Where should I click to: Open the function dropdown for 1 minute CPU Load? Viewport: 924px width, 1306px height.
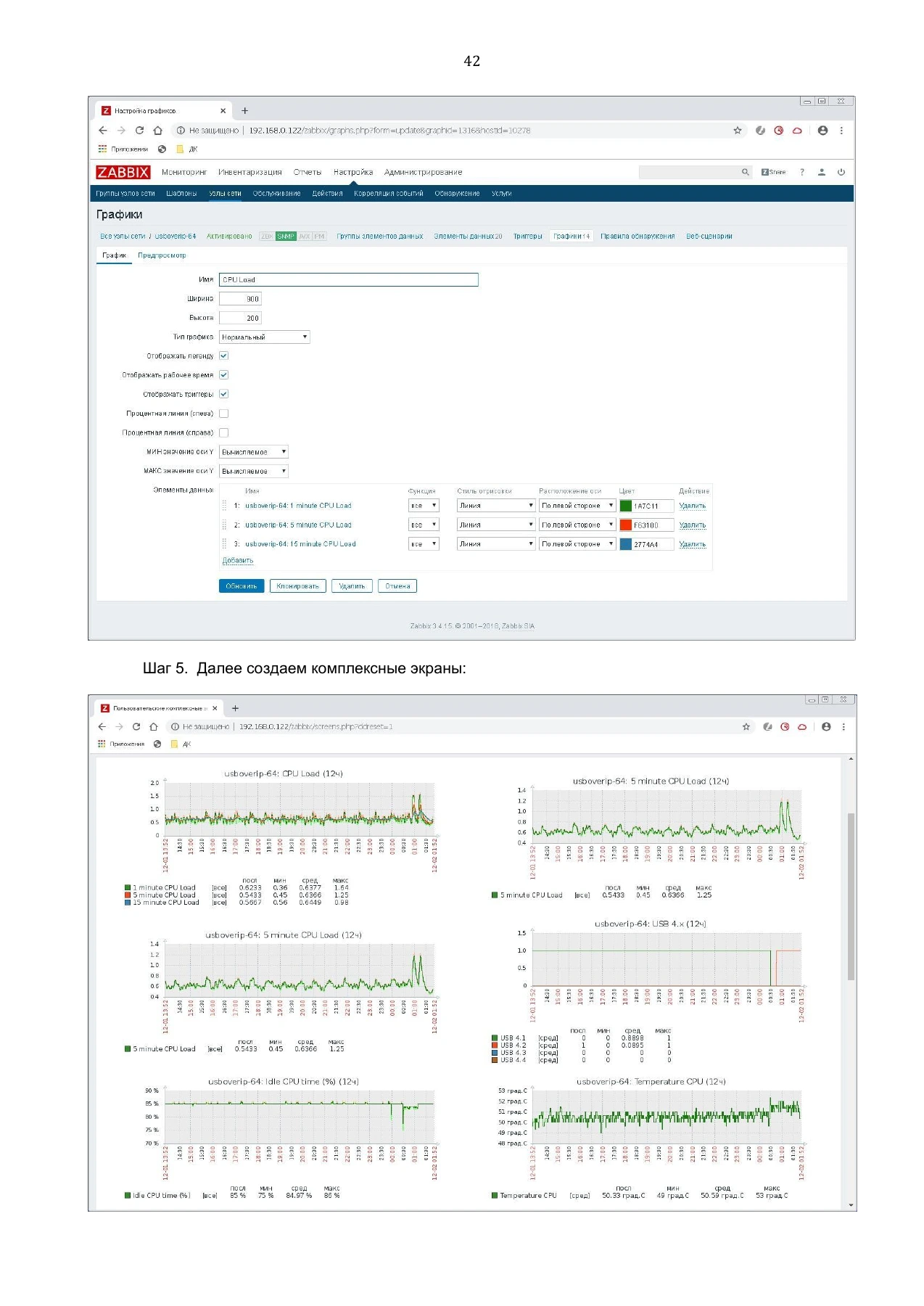pos(424,506)
